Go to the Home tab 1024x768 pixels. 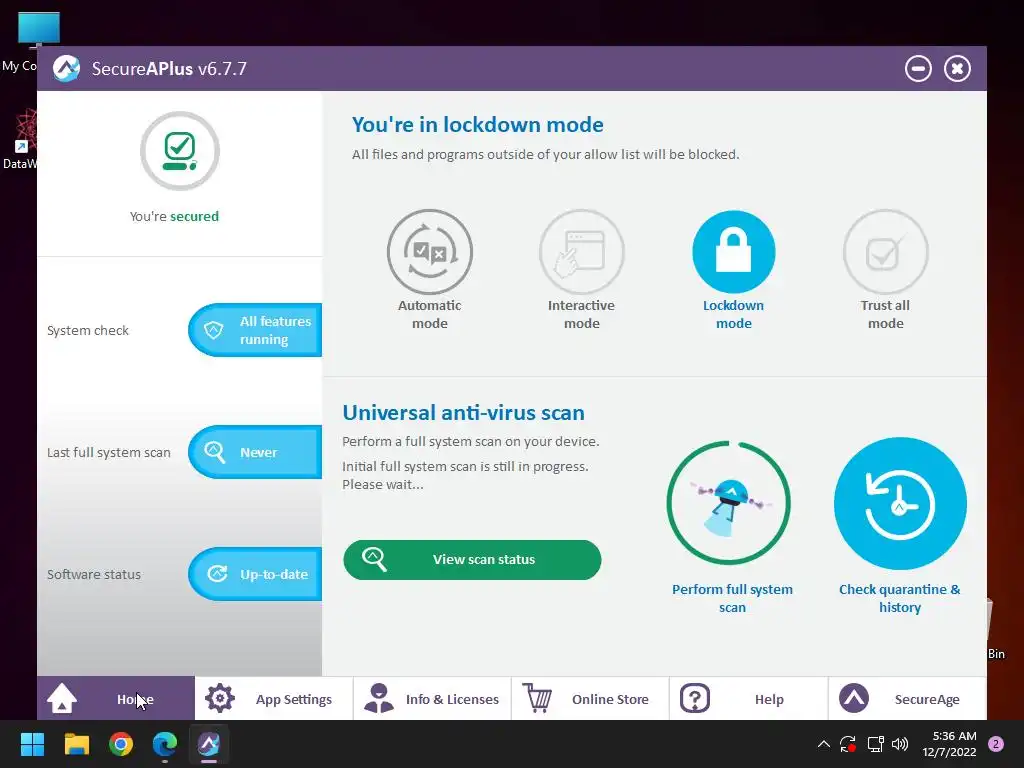tap(116, 699)
